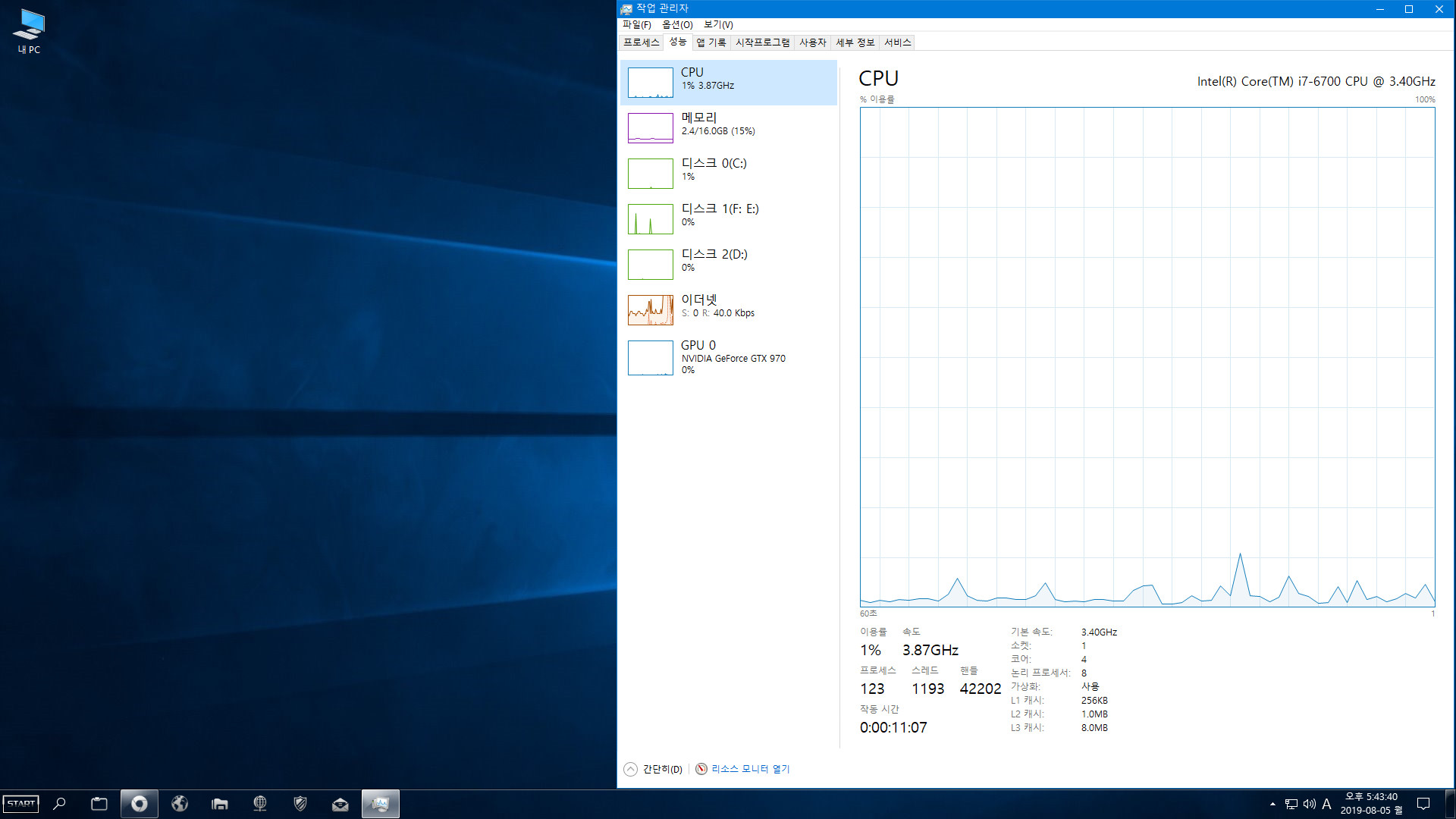Click the process count 123
The height and width of the screenshot is (819, 1456).
point(872,689)
